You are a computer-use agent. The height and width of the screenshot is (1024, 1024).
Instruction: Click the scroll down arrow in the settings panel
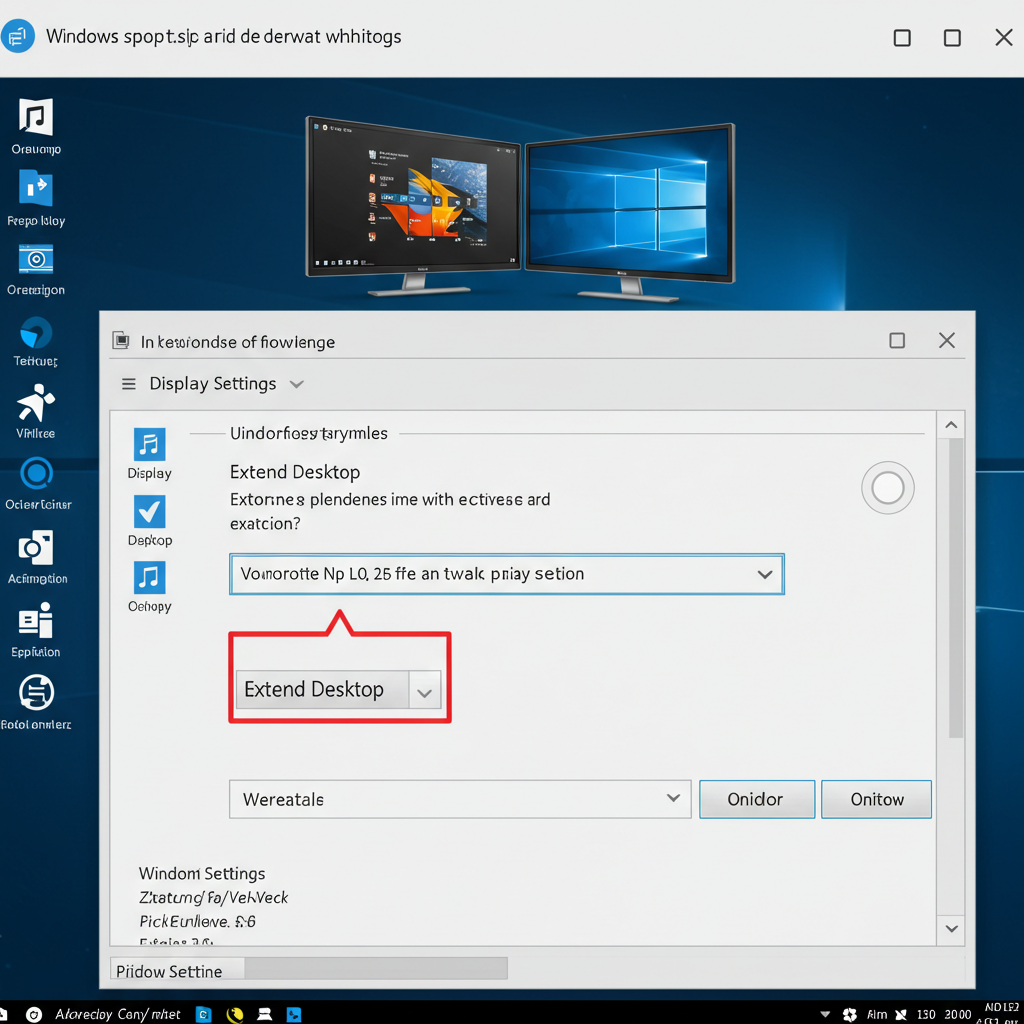coord(951,929)
